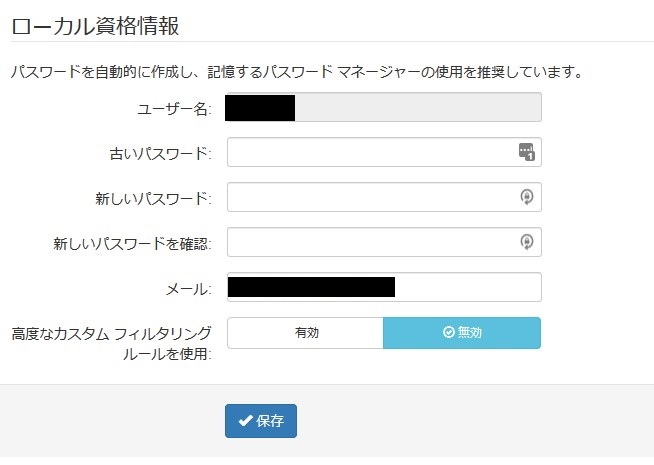Focus the 新しいパスワードを確認 input field
This screenshot has height=465, width=654.
(384, 242)
